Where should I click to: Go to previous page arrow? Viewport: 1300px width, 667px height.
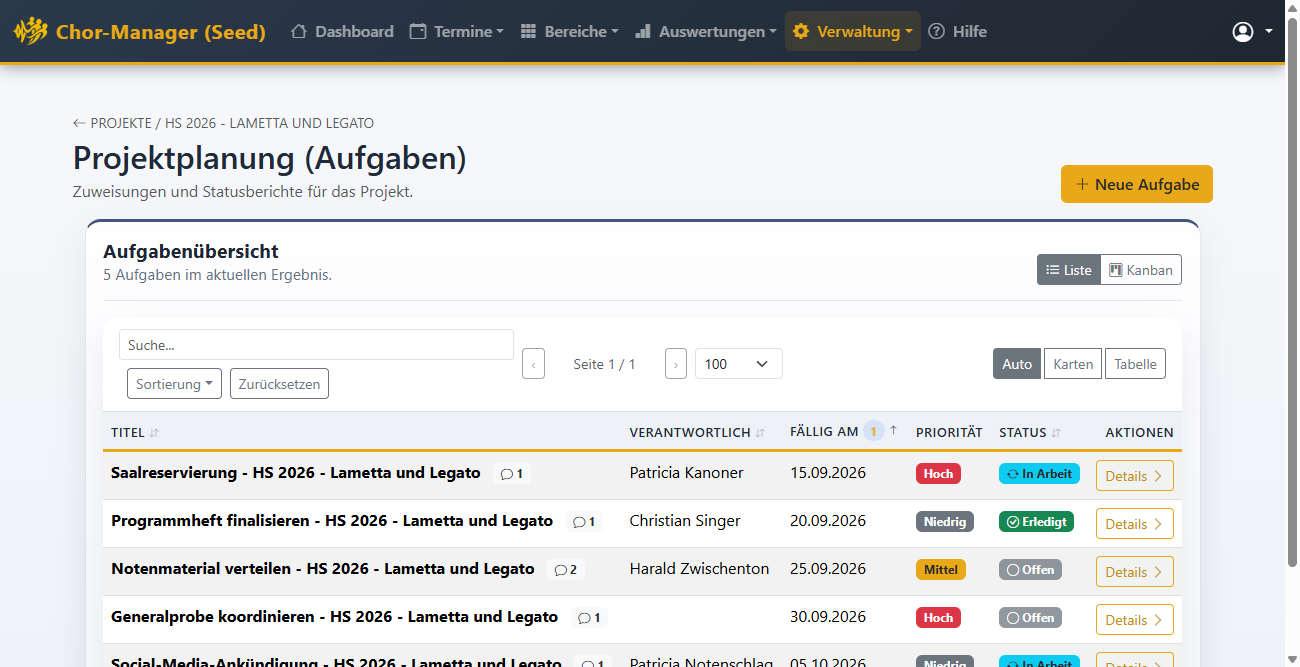coord(533,364)
